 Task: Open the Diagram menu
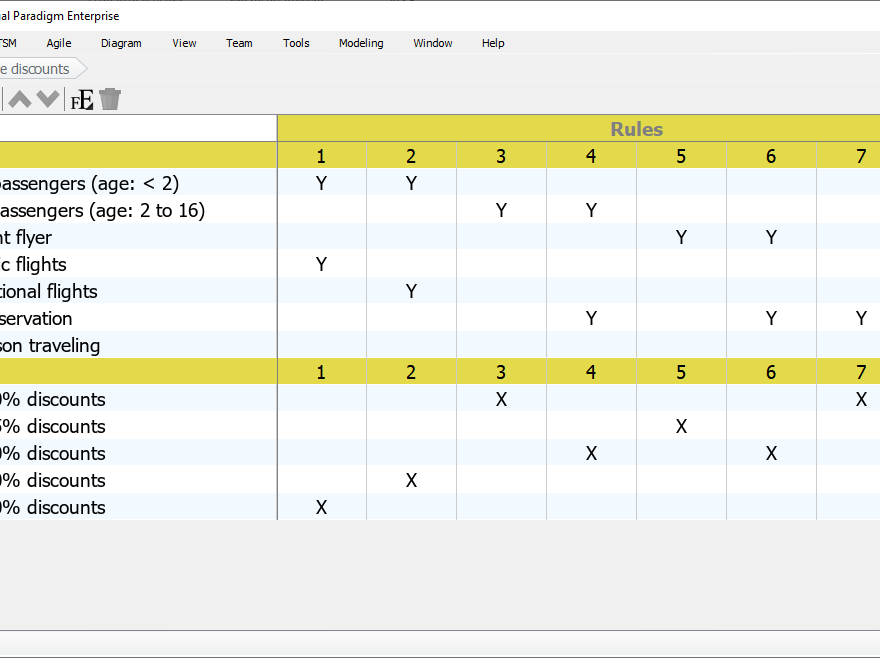coord(121,43)
